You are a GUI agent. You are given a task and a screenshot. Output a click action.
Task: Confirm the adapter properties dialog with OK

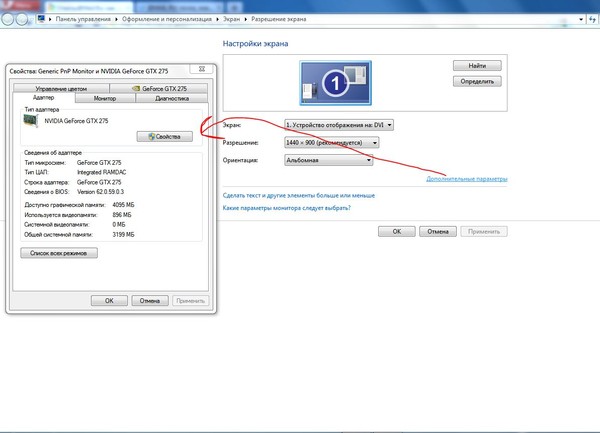pyautogui.click(x=109, y=301)
